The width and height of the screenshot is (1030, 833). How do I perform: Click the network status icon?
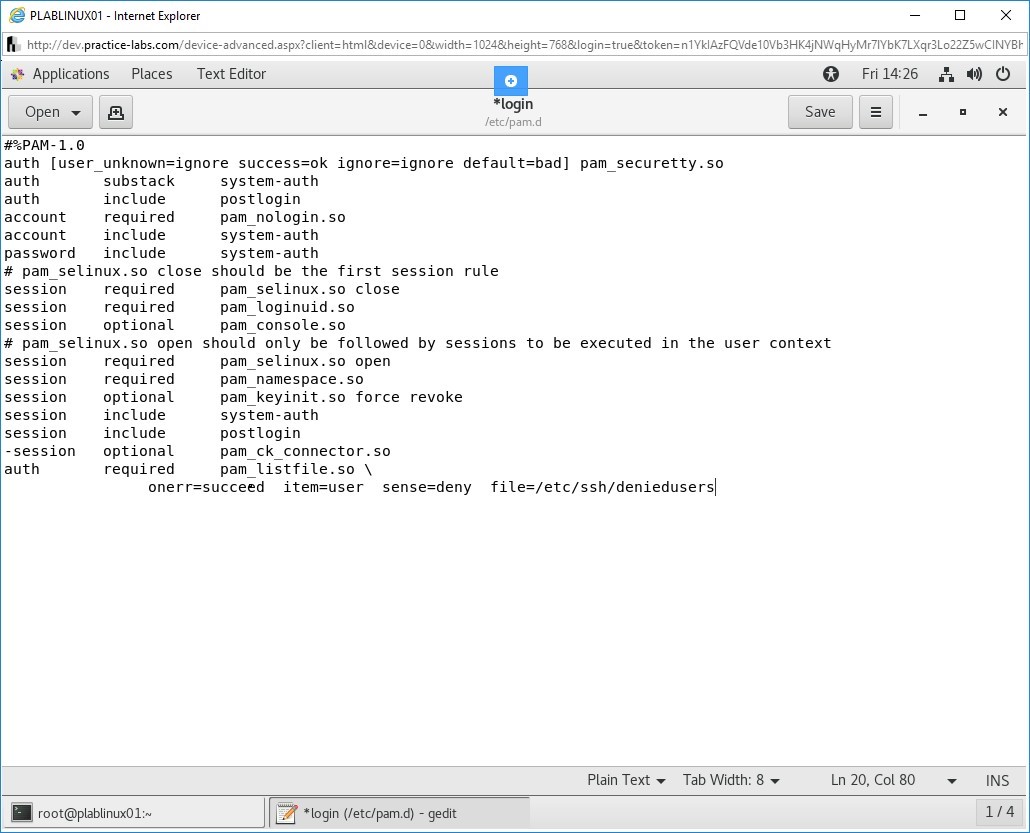[x=946, y=73]
